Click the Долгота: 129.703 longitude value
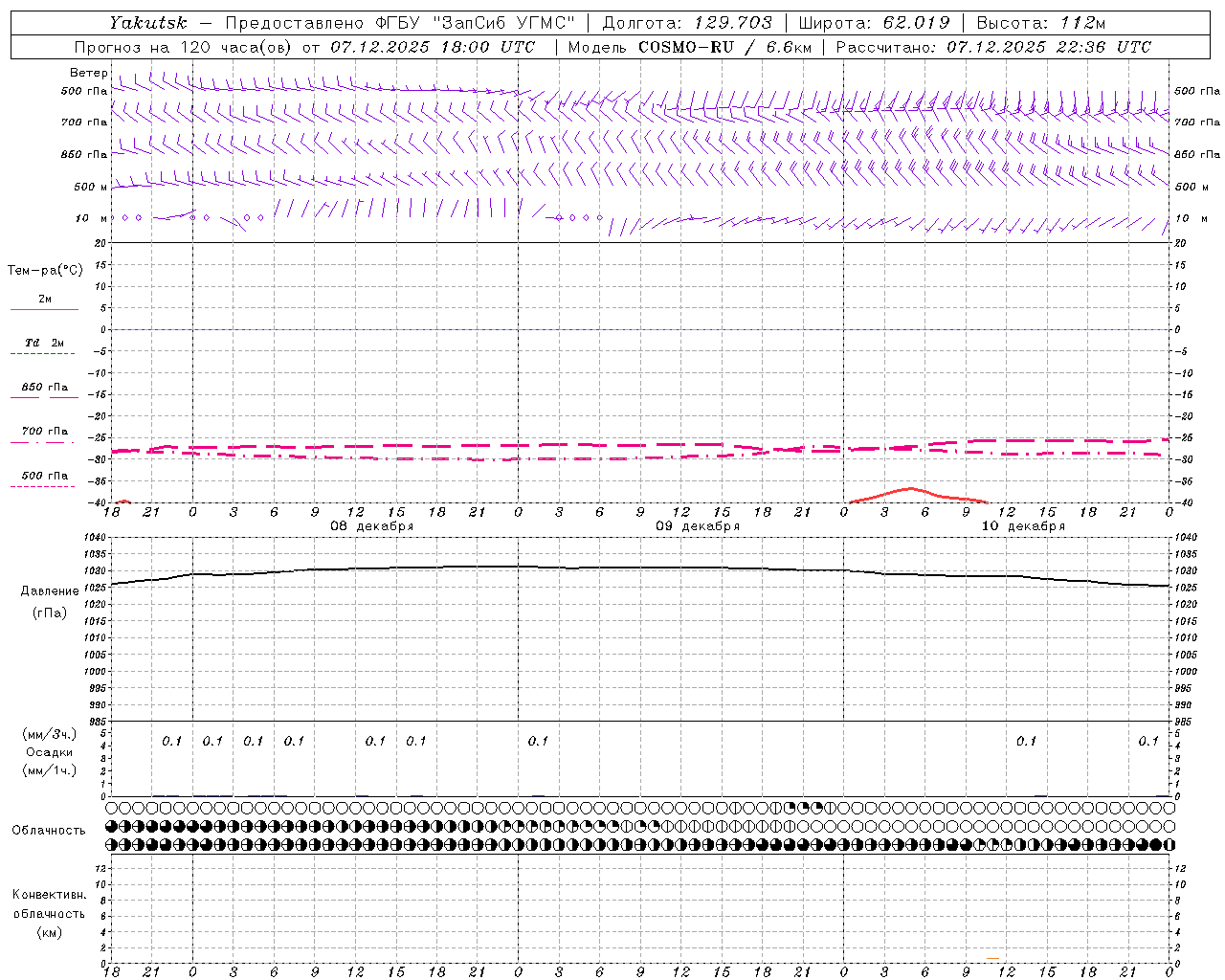 [687, 23]
